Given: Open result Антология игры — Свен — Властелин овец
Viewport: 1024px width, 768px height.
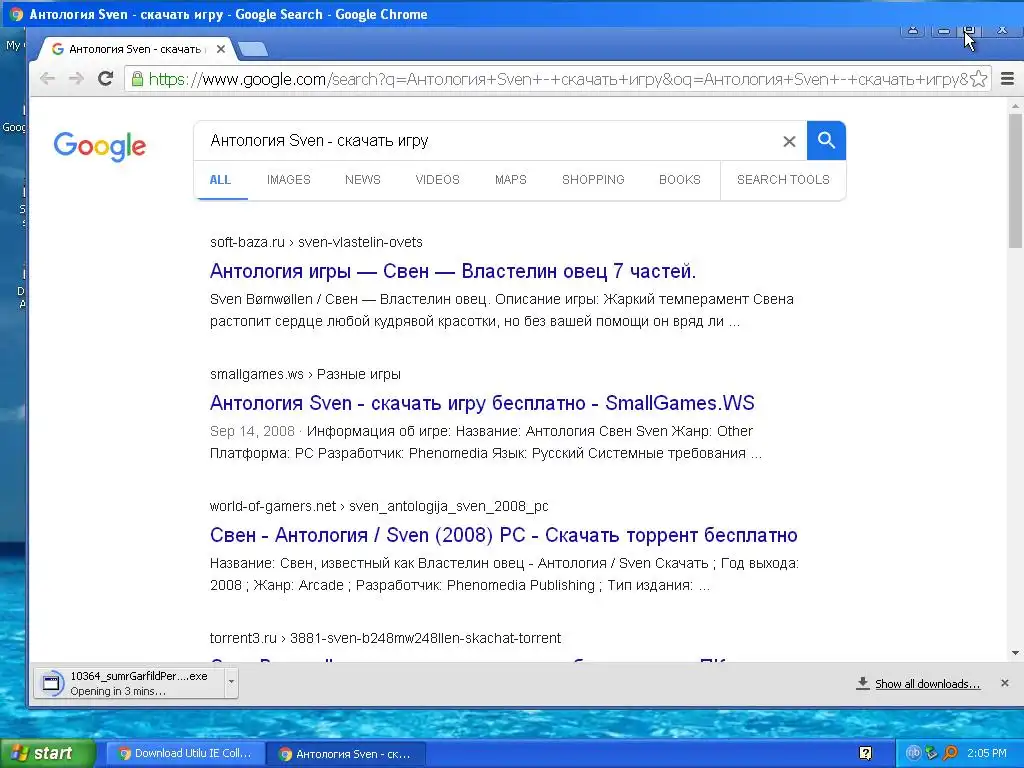Looking at the screenshot, I should point(453,271).
